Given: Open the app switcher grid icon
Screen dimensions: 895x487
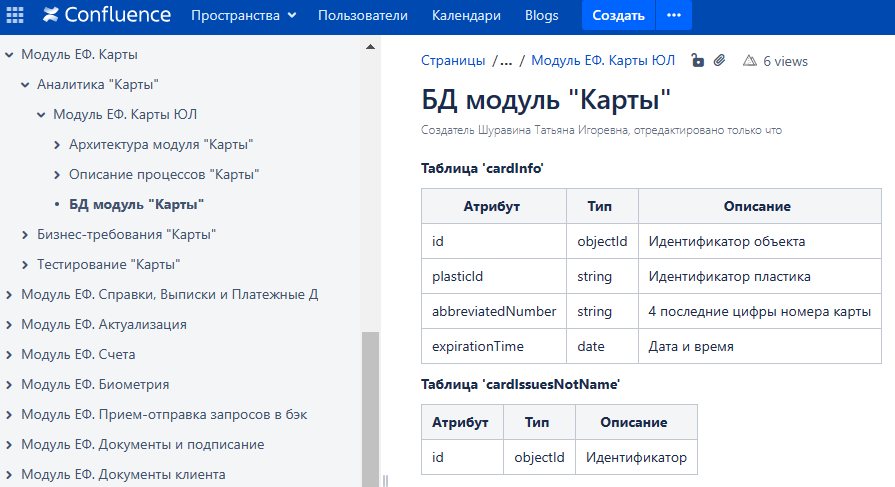Looking at the screenshot, I should click(x=16, y=15).
